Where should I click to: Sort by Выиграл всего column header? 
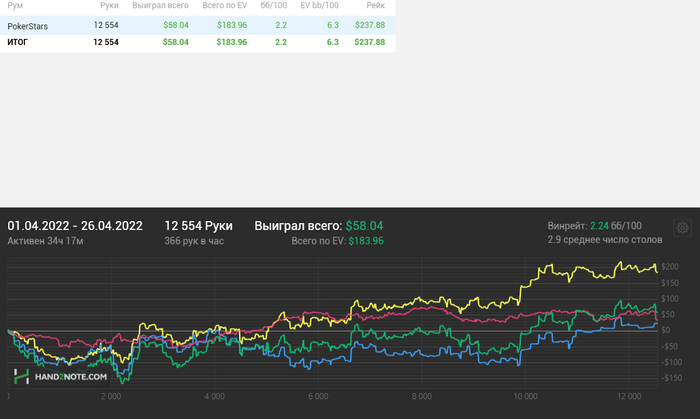pyautogui.click(x=160, y=5)
